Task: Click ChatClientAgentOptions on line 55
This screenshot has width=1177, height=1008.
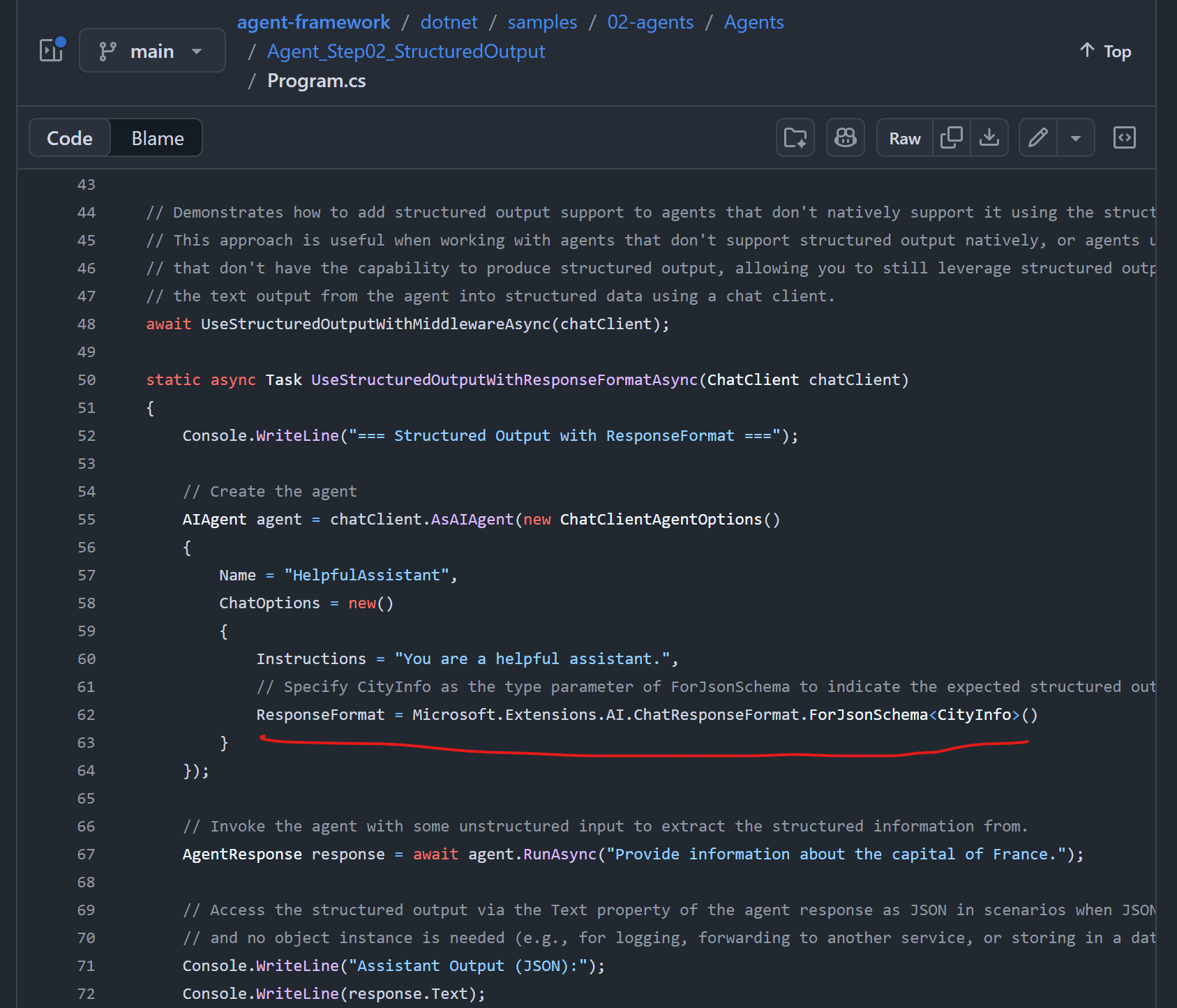Action: [x=661, y=519]
